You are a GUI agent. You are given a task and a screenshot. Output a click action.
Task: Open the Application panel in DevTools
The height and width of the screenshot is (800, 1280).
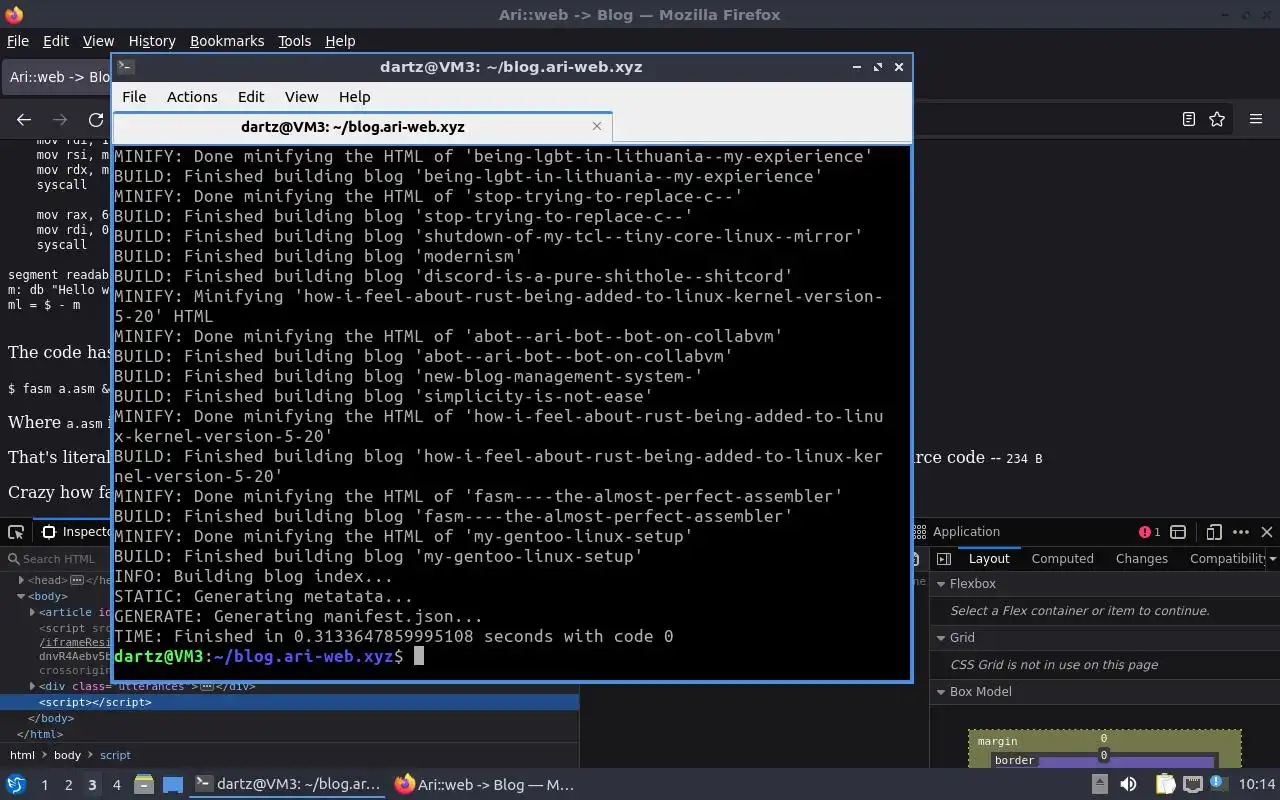pyautogui.click(x=957, y=532)
